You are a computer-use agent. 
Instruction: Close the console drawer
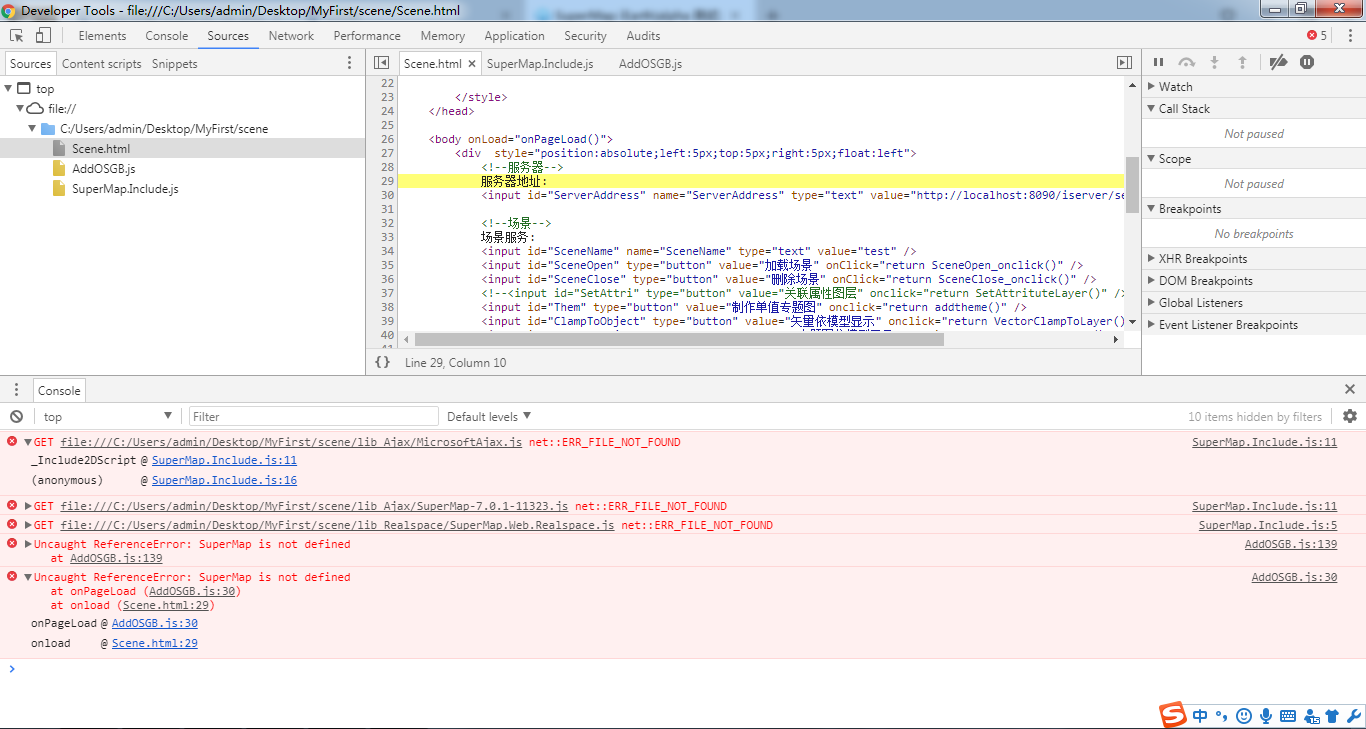1350,389
